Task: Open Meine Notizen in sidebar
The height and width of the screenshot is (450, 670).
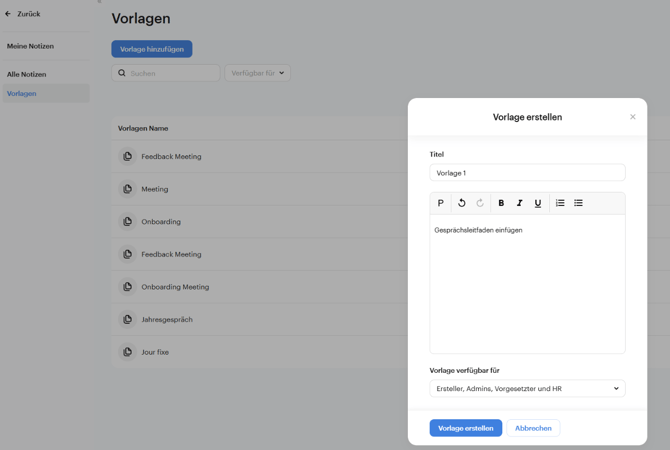Action: coord(31,46)
